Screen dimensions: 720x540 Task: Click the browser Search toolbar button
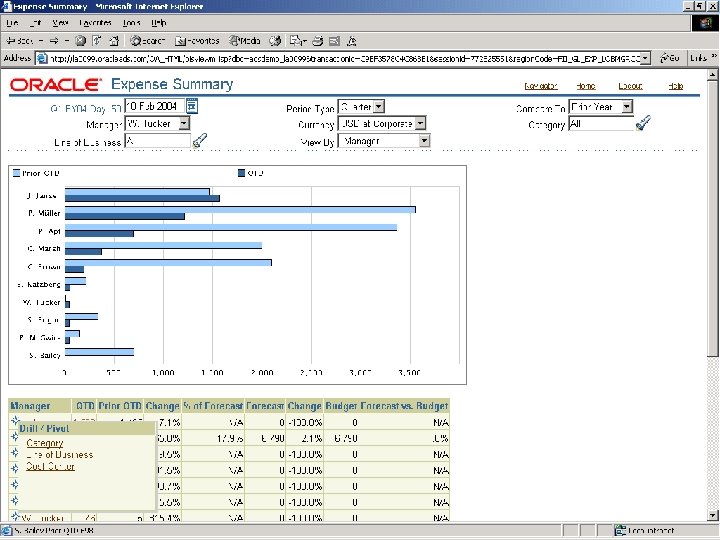point(147,41)
